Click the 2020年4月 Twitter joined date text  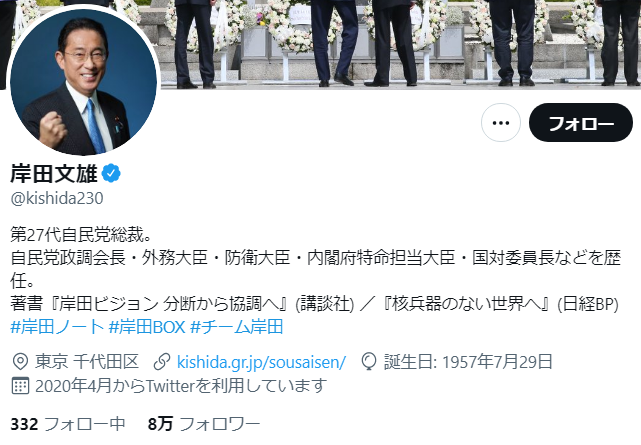coord(181,386)
